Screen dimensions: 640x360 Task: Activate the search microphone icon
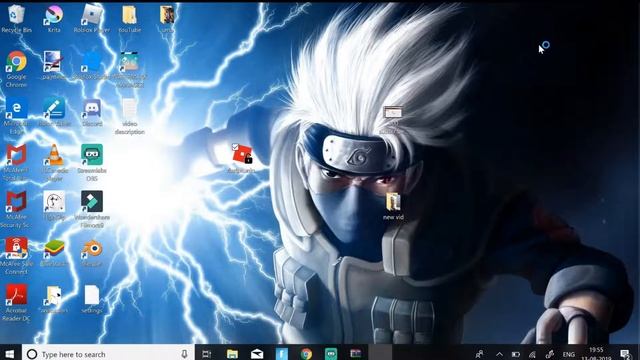coord(184,354)
